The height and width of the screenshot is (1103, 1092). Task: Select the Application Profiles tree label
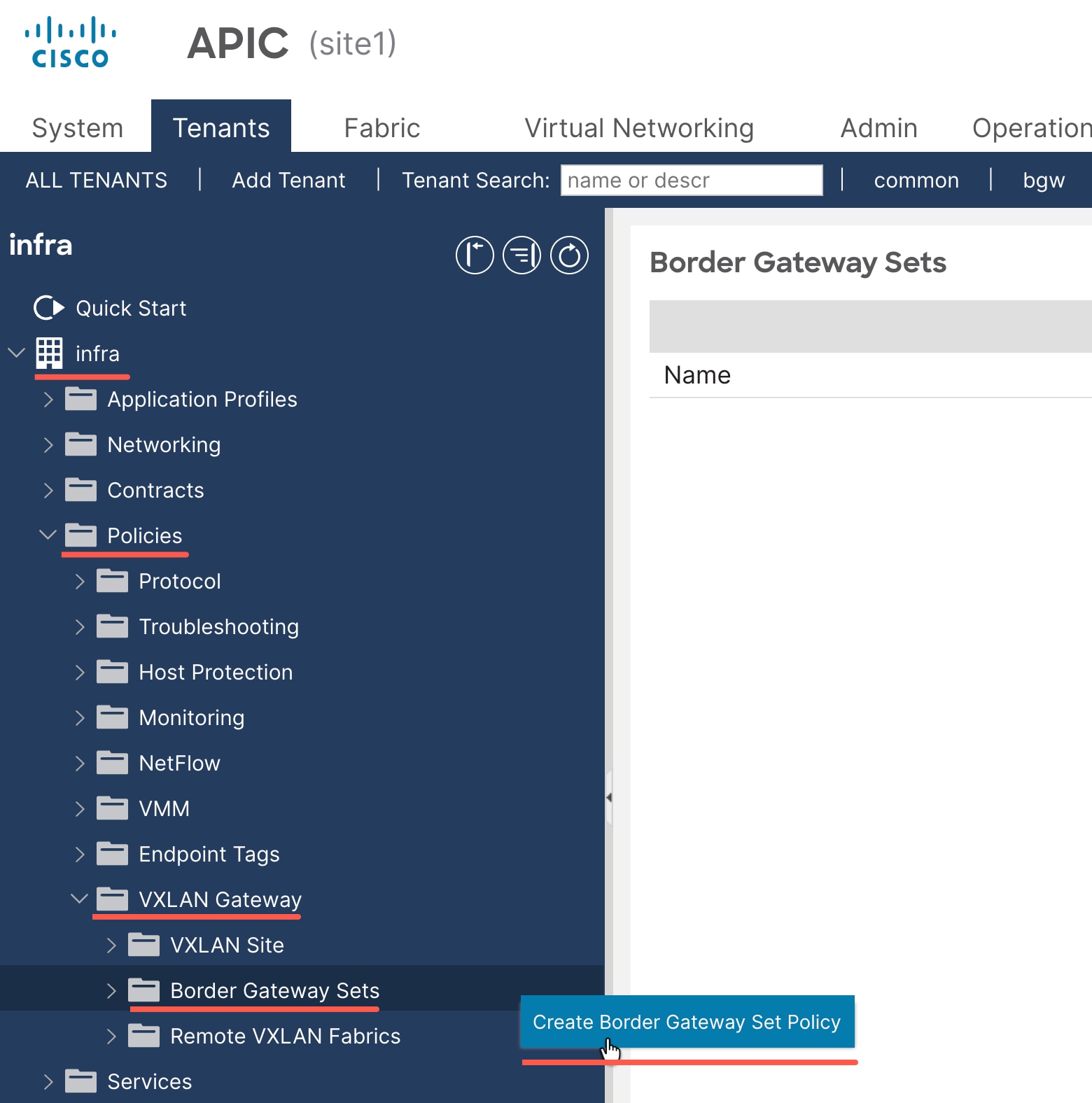[x=202, y=400]
